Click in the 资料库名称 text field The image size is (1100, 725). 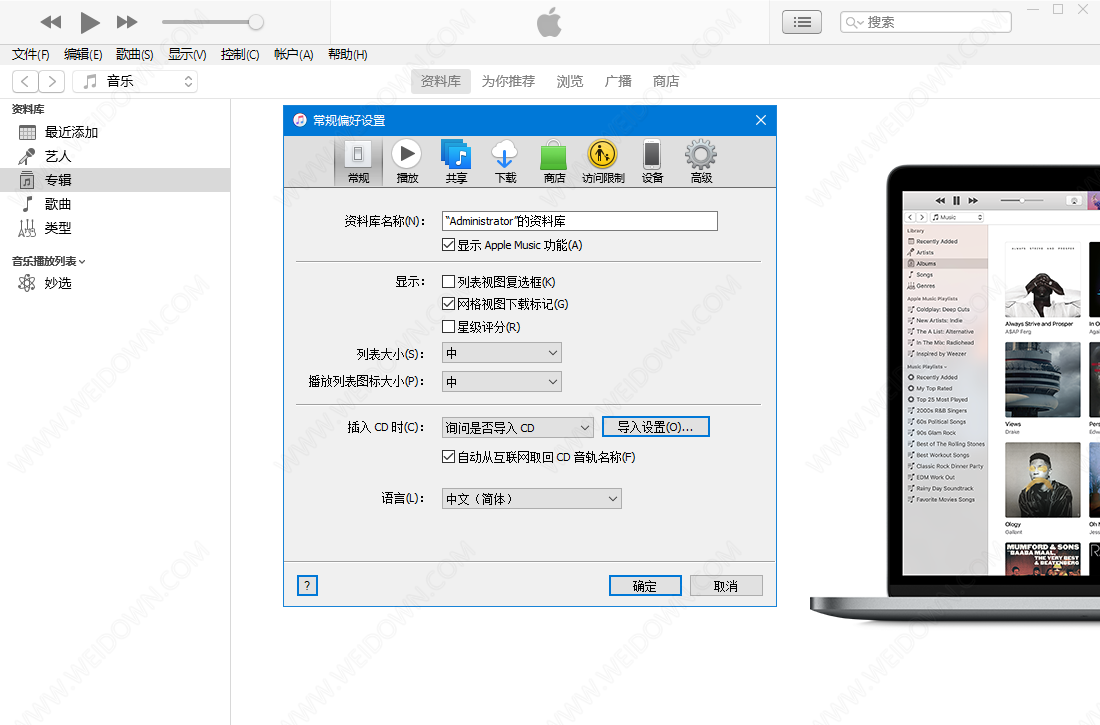pos(579,221)
